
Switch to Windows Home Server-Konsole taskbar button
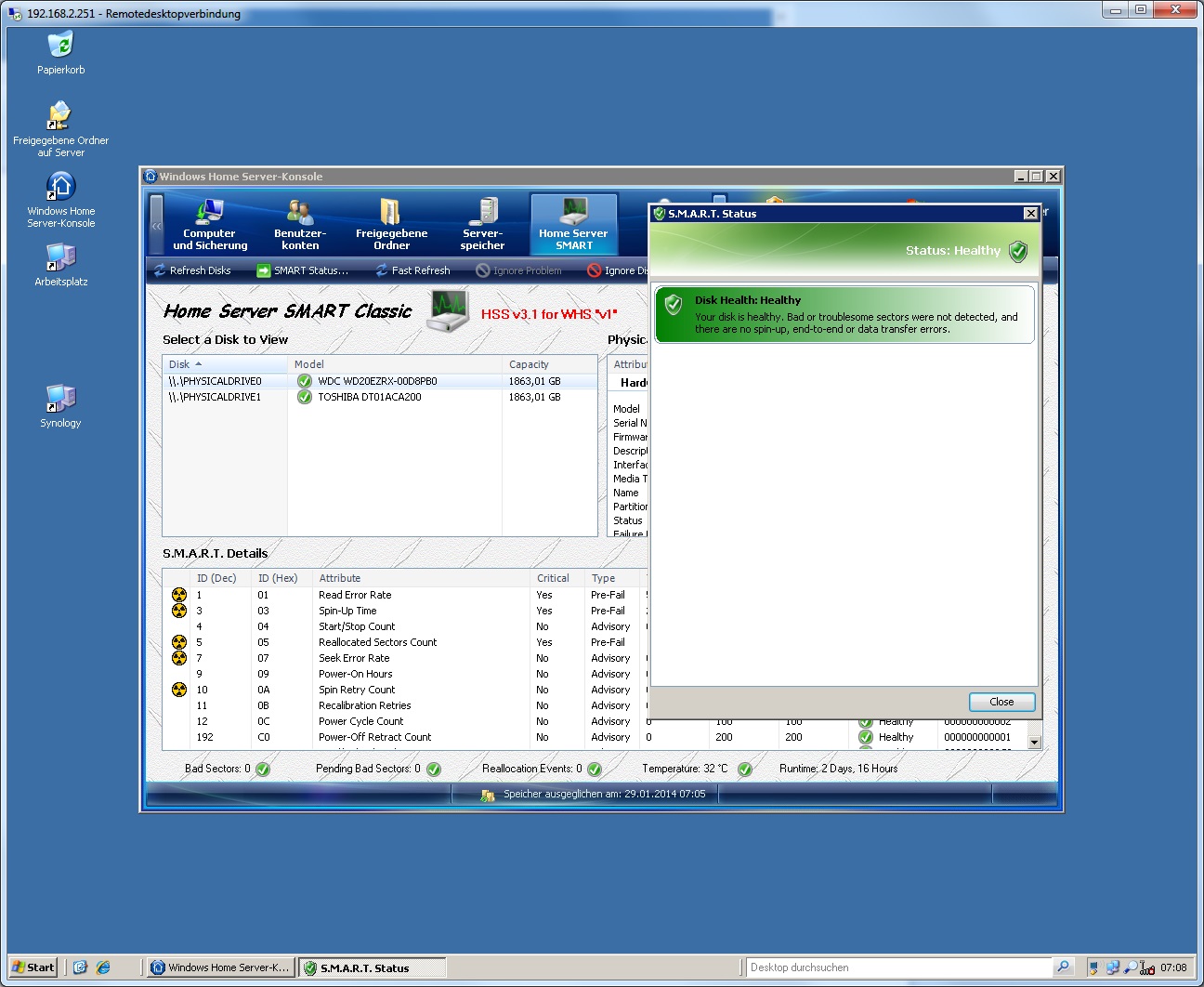point(221,967)
